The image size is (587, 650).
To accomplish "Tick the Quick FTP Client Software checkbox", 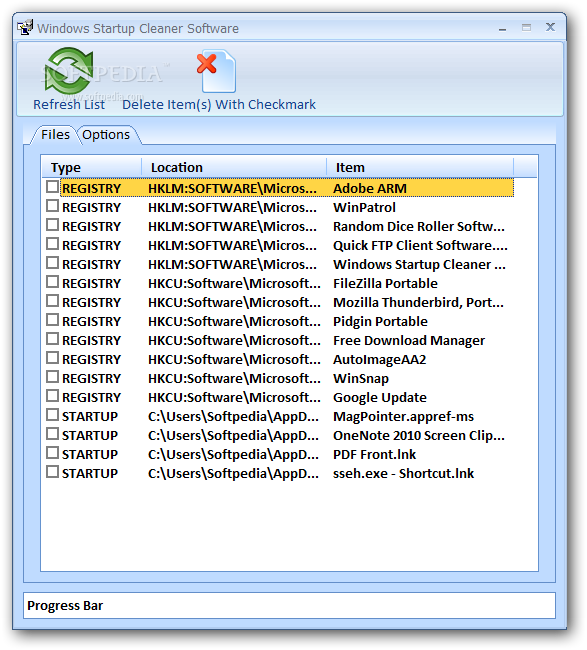I will (x=52, y=244).
